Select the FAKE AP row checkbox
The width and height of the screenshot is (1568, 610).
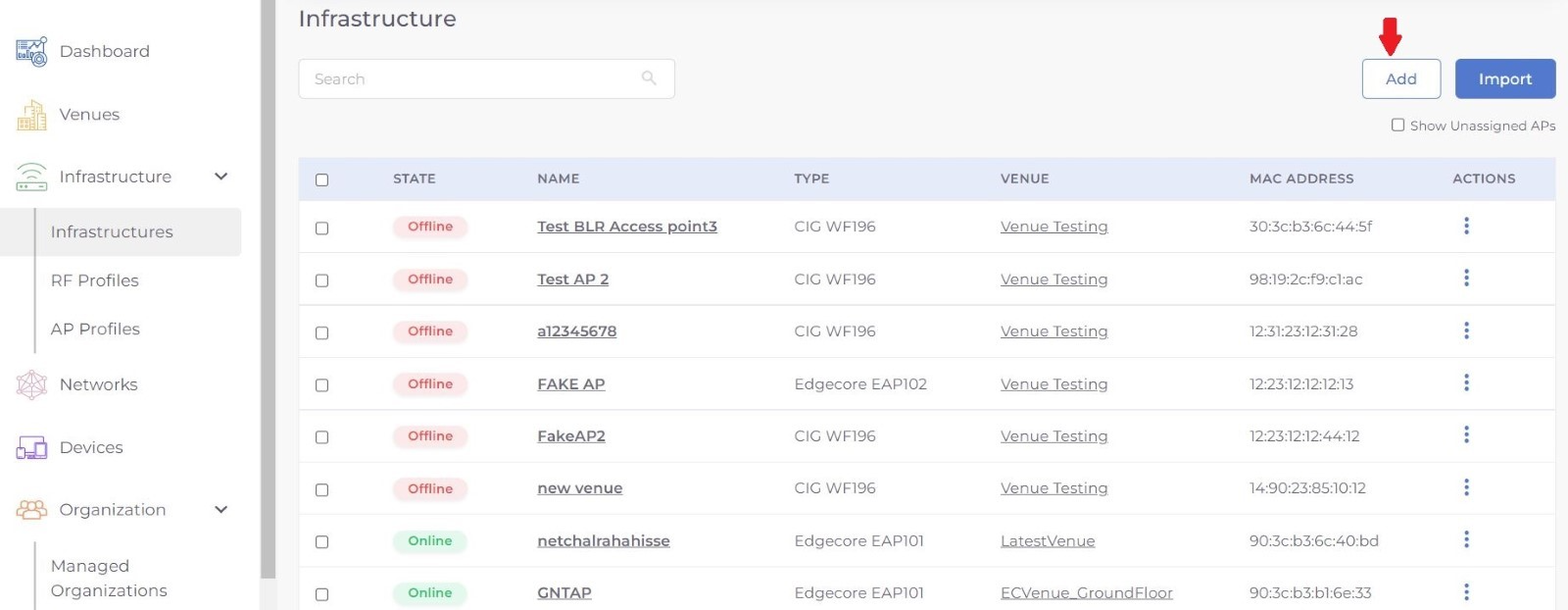(x=321, y=385)
